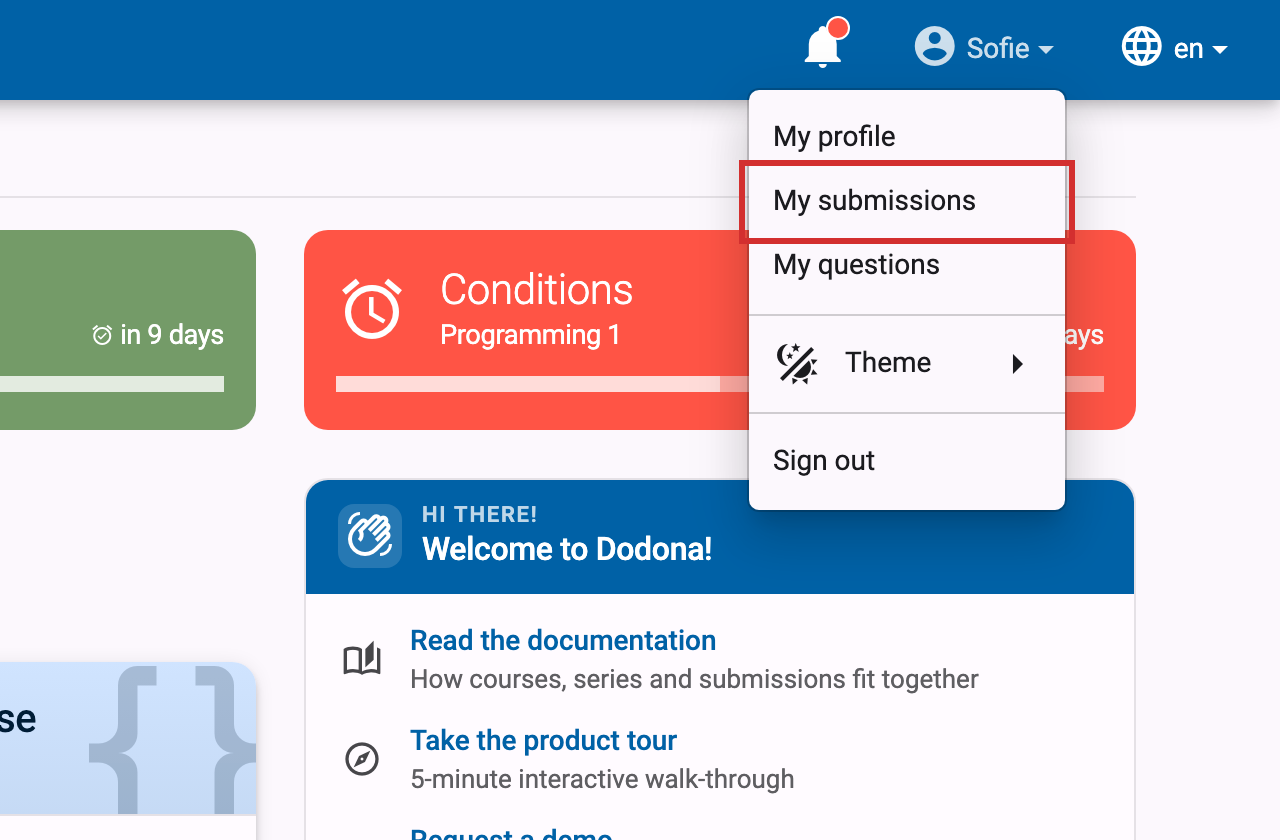Click the 'HI THERE!' label

[480, 515]
